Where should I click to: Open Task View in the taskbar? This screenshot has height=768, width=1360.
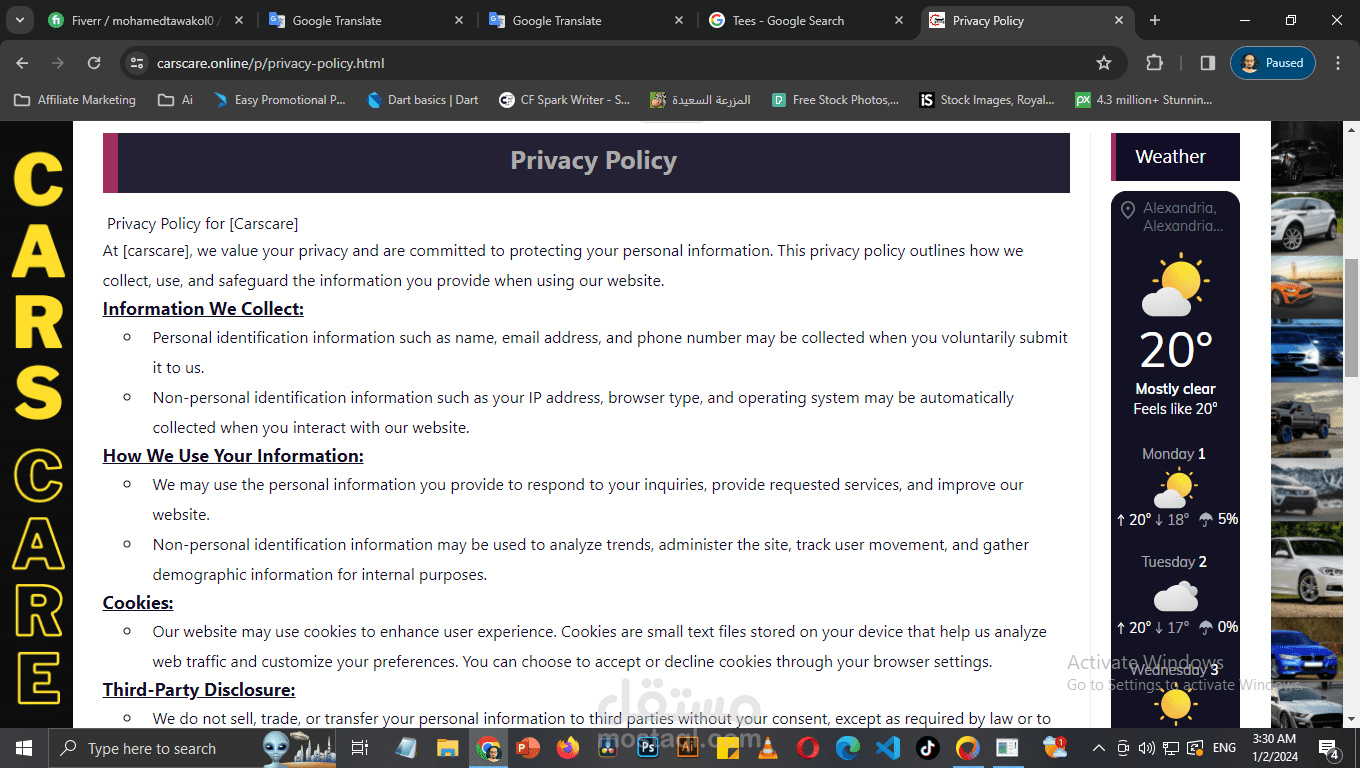[x=360, y=748]
